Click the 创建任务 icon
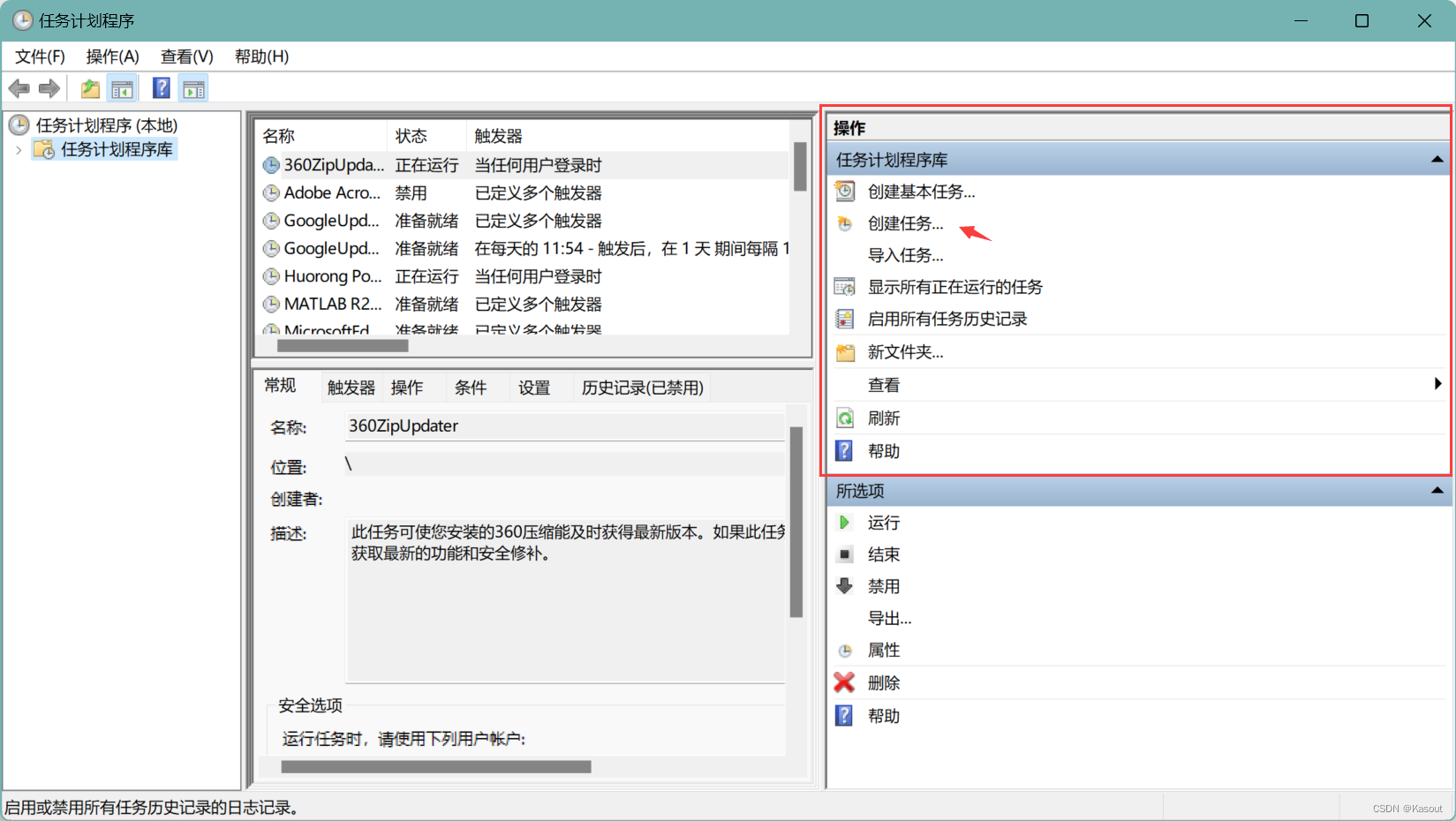Viewport: 1456px width, 821px height. point(845,223)
